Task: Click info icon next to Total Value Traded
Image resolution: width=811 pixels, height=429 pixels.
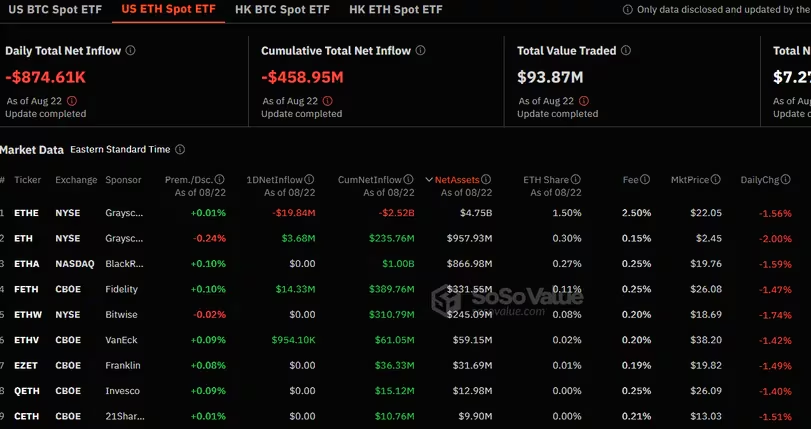Action: click(x=639, y=50)
